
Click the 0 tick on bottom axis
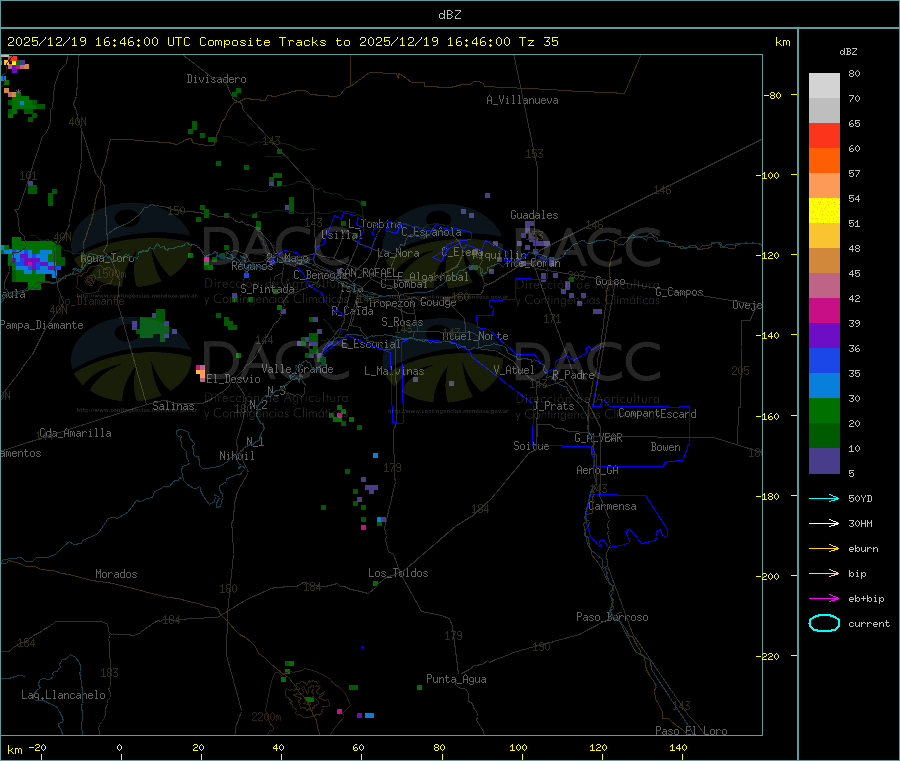point(119,747)
